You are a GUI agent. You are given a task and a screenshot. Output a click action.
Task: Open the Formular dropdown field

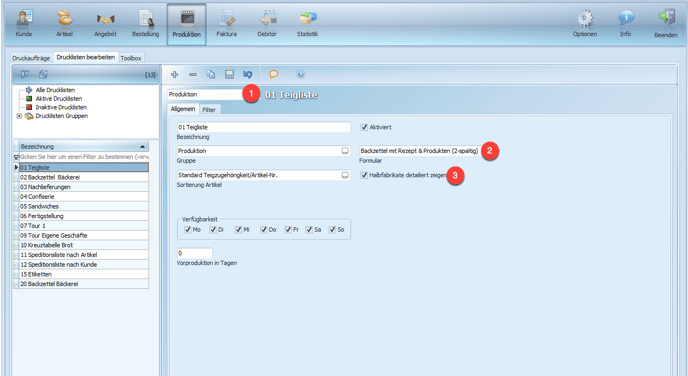[420, 151]
